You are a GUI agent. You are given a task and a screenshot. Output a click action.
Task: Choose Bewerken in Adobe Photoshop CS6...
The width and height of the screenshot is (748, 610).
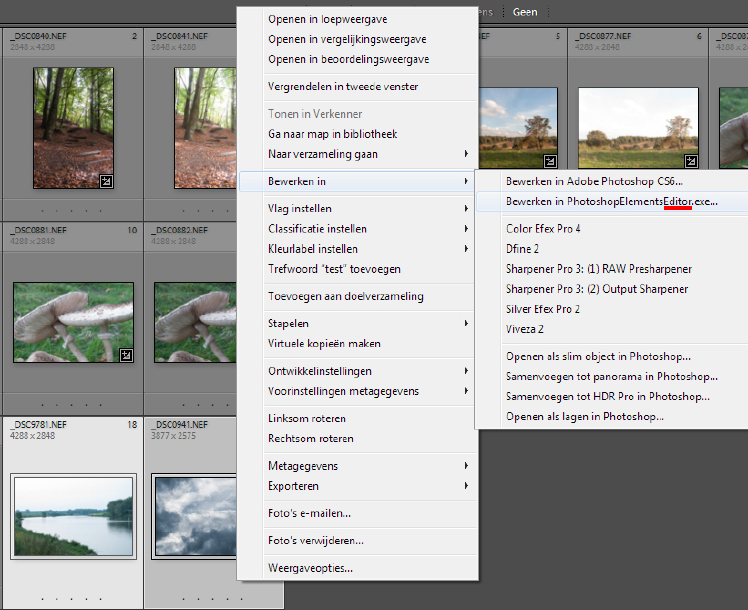(613, 181)
